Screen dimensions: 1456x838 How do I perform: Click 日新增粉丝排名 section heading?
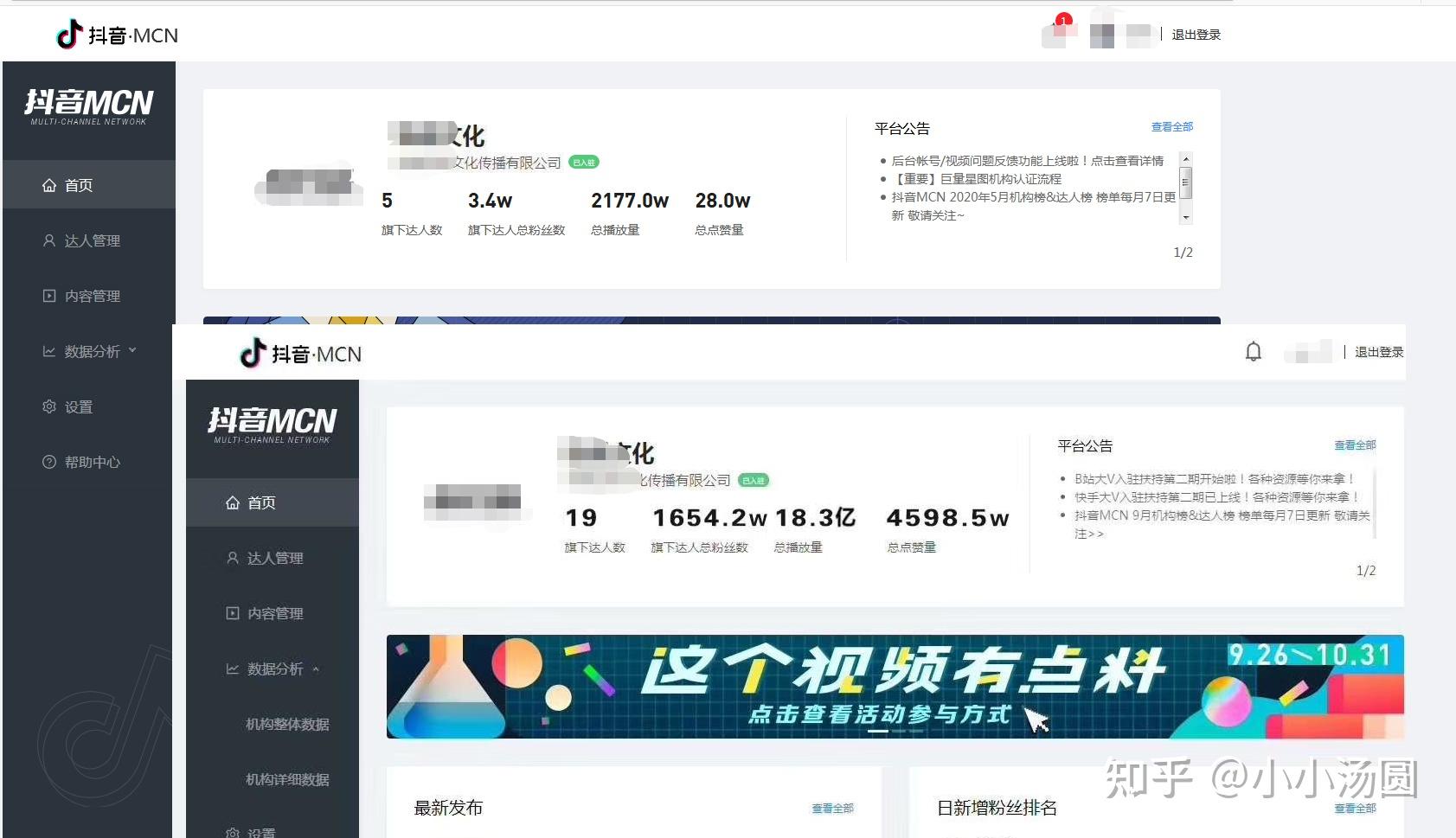click(x=997, y=808)
